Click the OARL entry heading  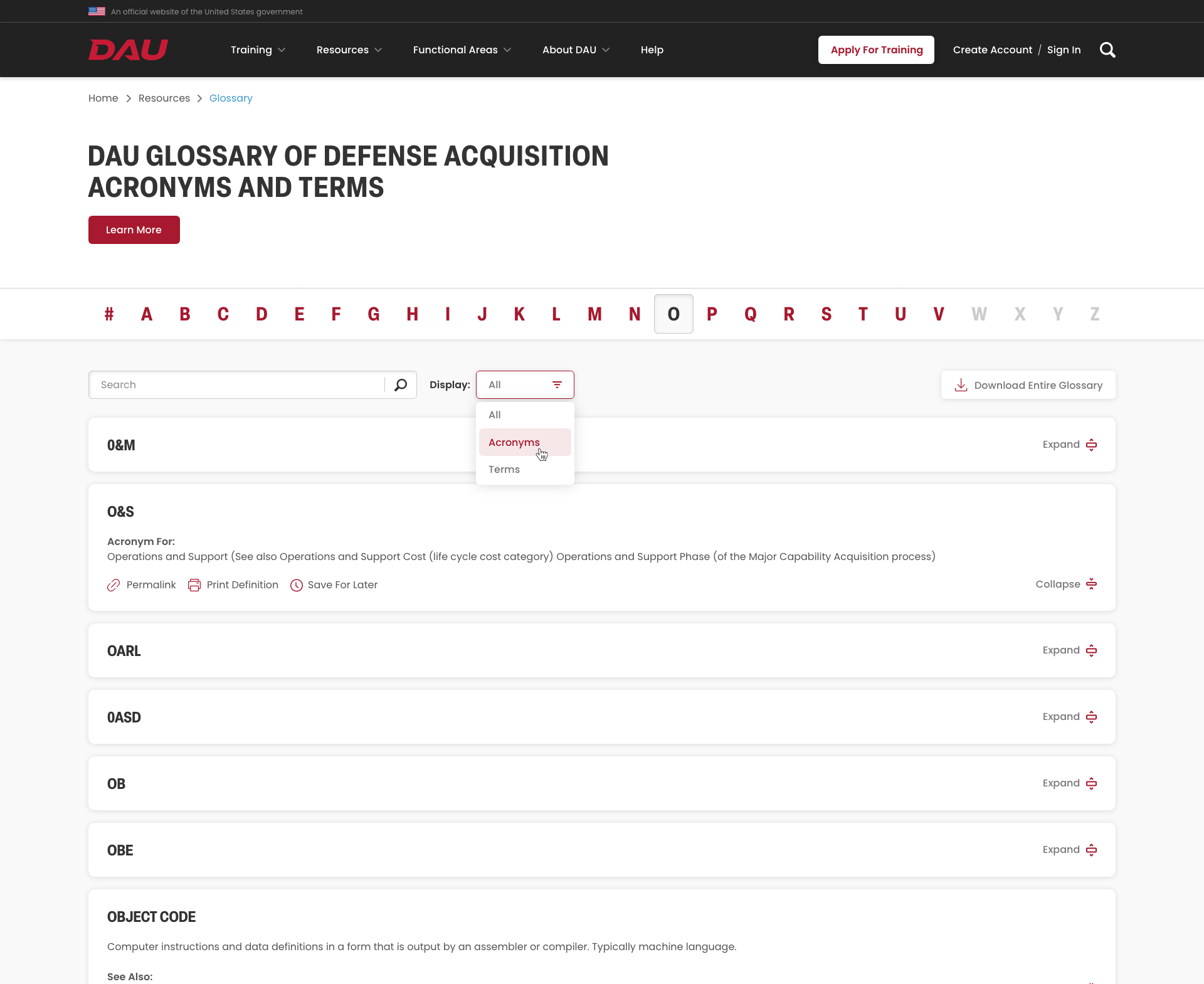(124, 651)
